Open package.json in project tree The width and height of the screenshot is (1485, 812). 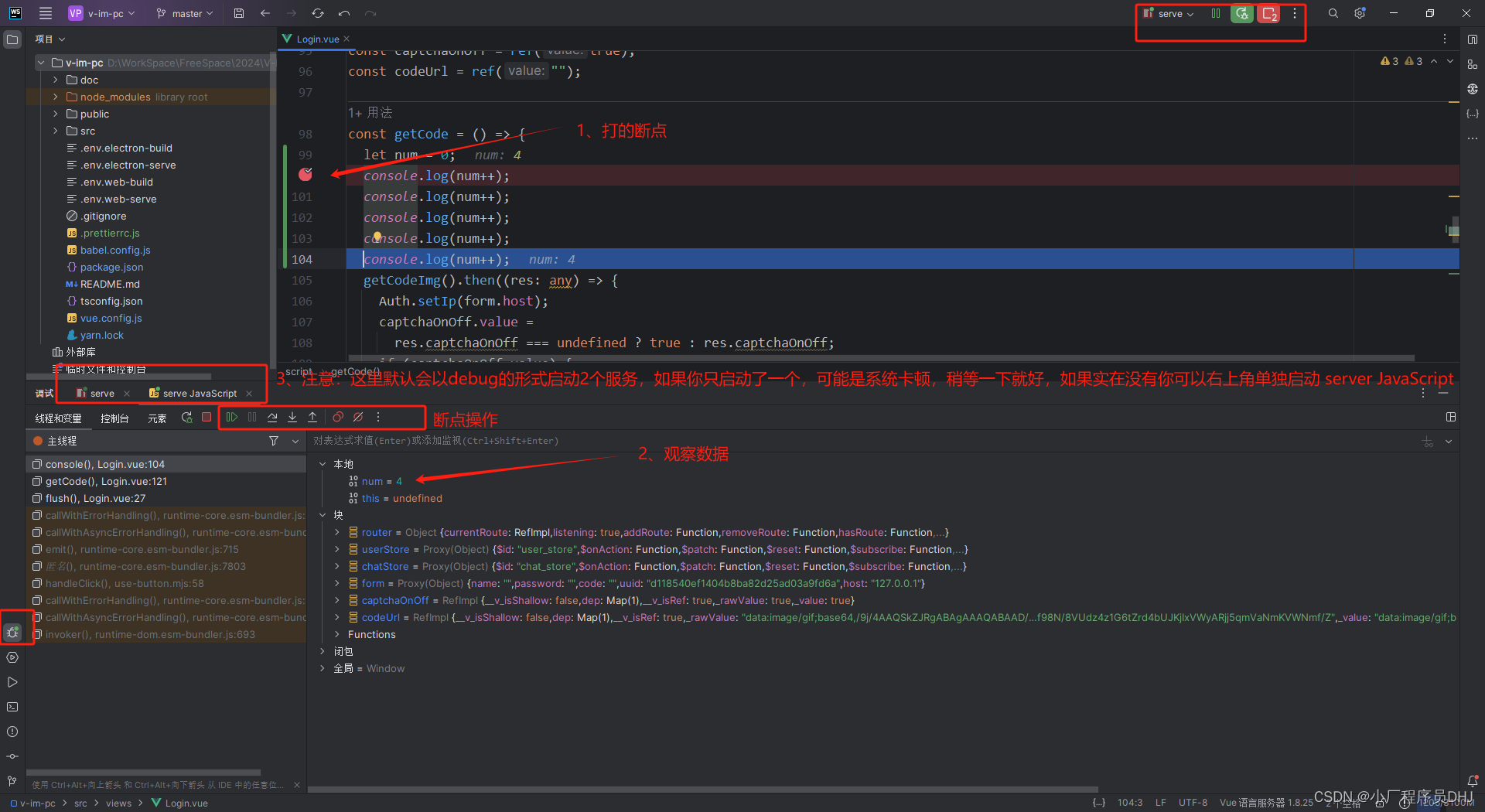click(x=111, y=267)
